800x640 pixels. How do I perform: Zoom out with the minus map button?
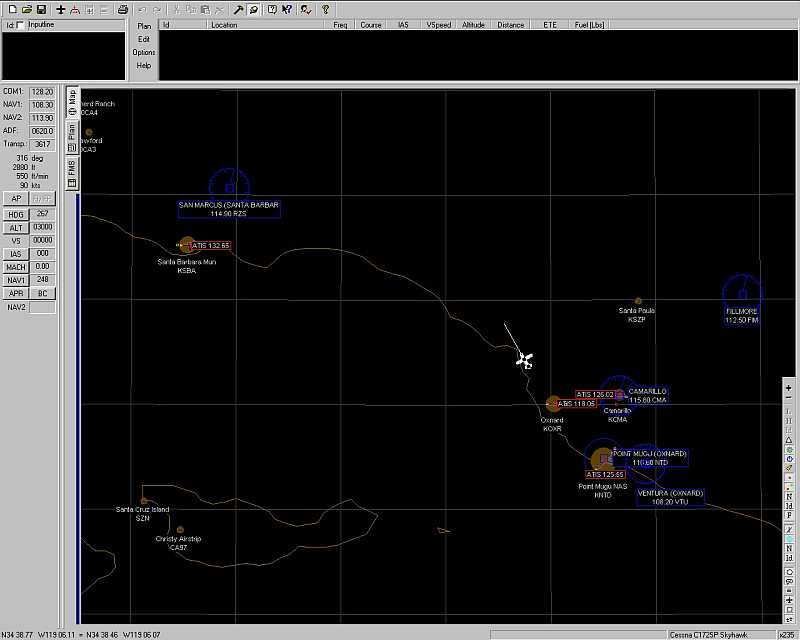pos(789,399)
